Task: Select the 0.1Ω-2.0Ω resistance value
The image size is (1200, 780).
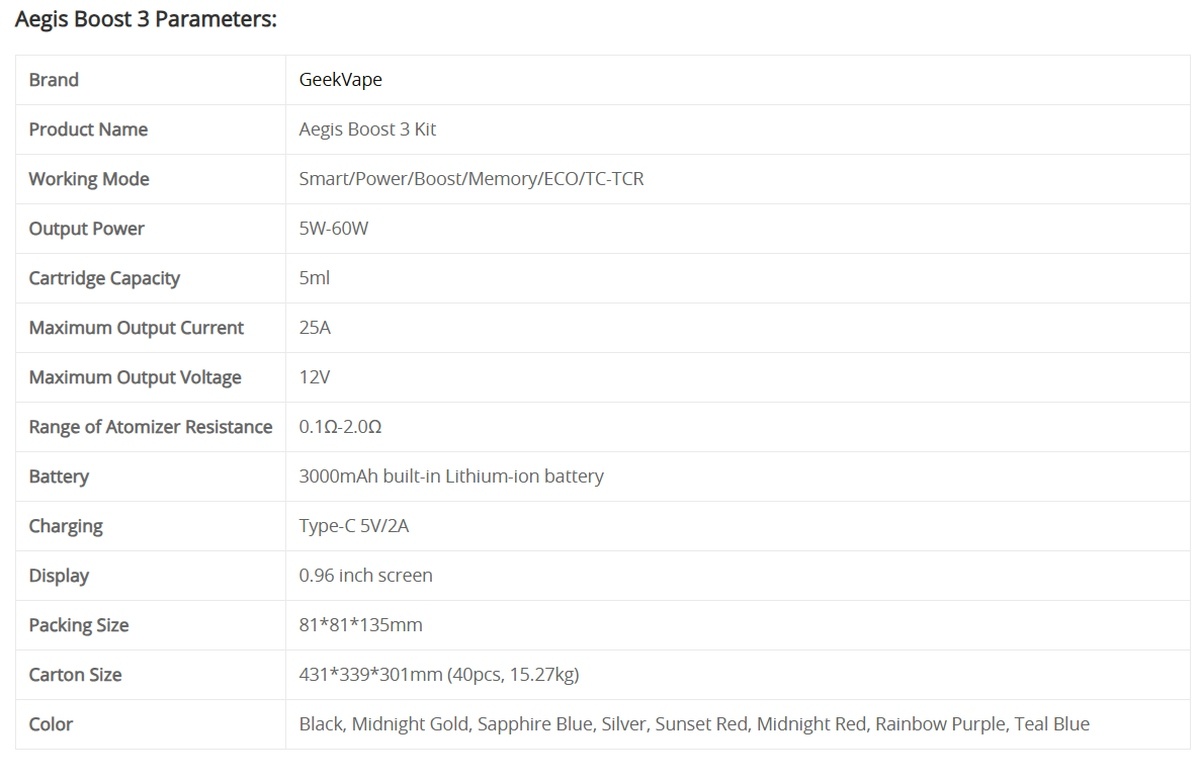Action: pos(340,427)
